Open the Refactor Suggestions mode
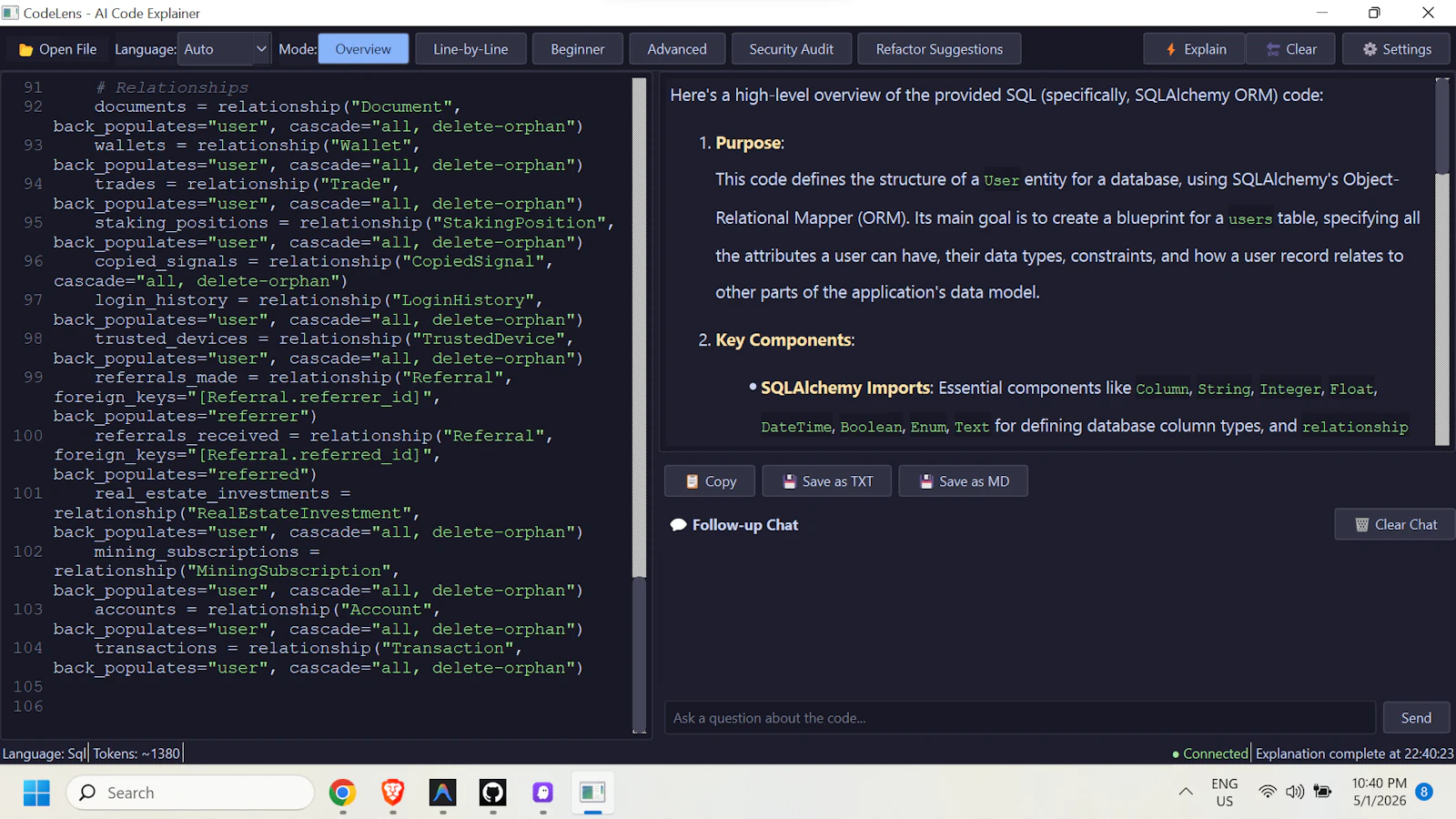Image resolution: width=1456 pixels, height=819 pixels. point(939,49)
